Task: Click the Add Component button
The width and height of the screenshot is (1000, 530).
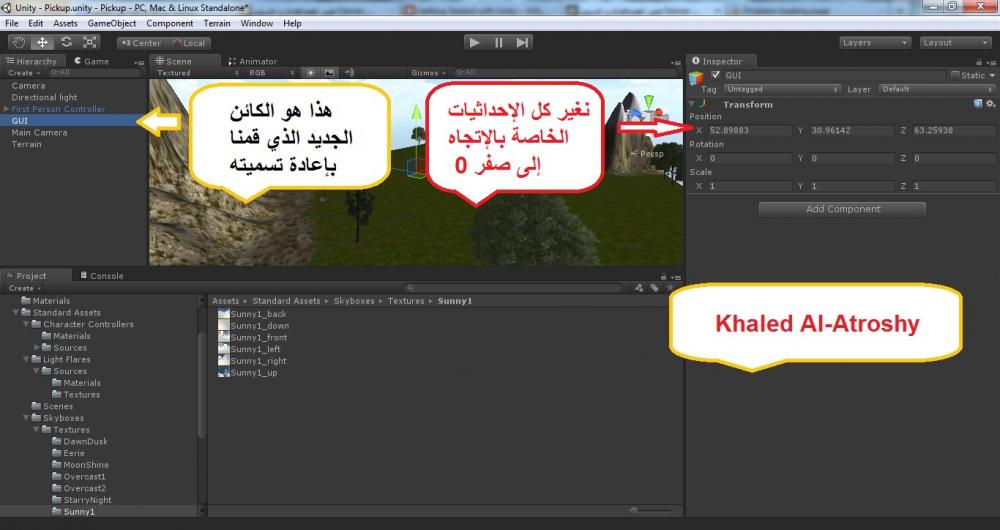Action: coord(842,209)
